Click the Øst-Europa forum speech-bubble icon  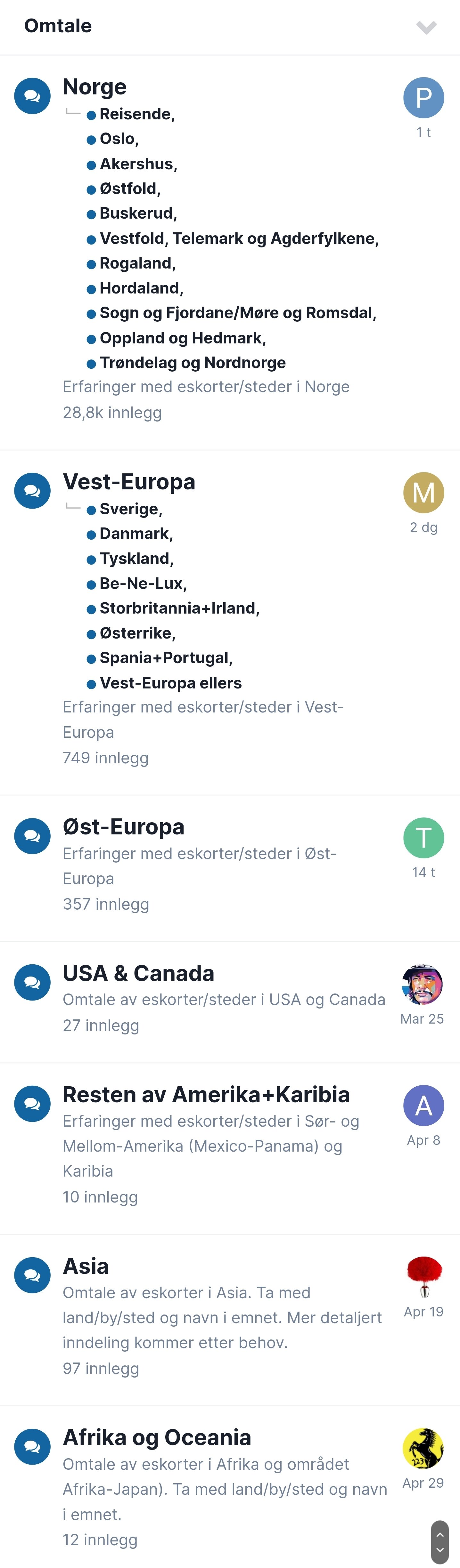(32, 836)
